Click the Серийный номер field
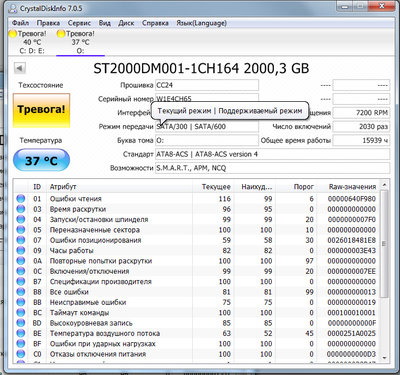The image size is (400, 375). click(207, 99)
